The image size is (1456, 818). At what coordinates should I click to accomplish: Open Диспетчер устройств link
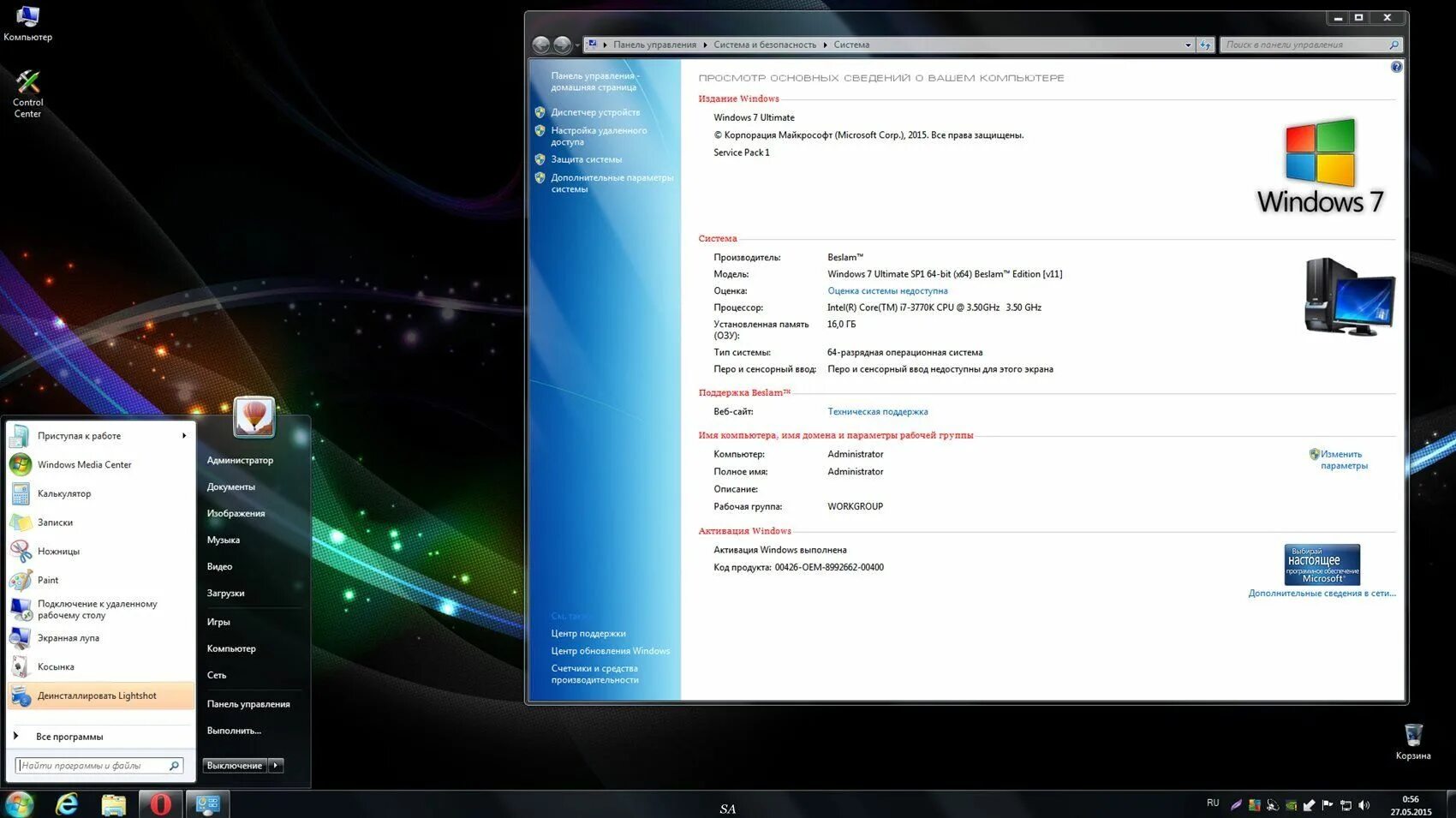(595, 112)
